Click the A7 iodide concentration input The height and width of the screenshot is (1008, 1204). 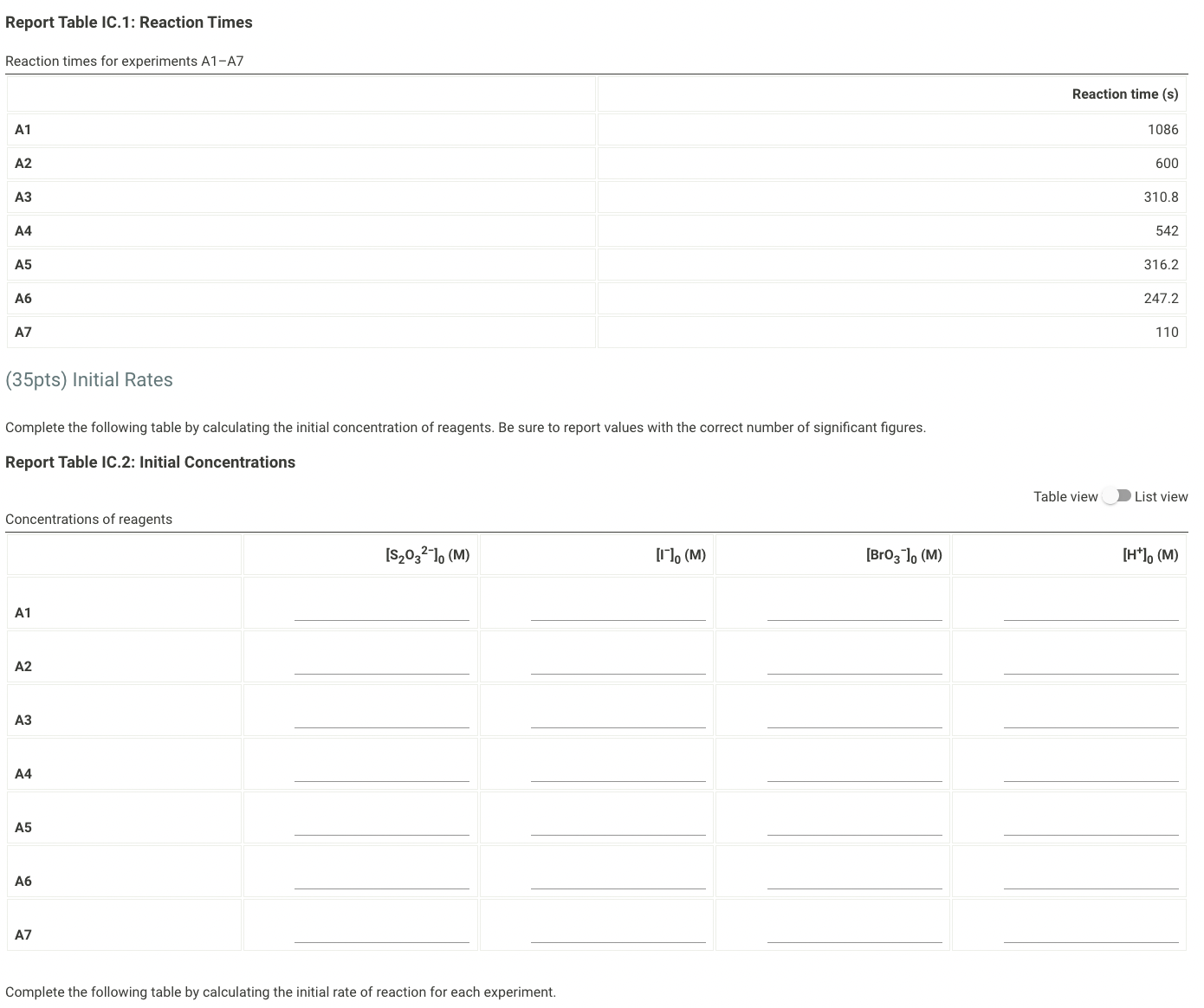pyautogui.click(x=618, y=932)
